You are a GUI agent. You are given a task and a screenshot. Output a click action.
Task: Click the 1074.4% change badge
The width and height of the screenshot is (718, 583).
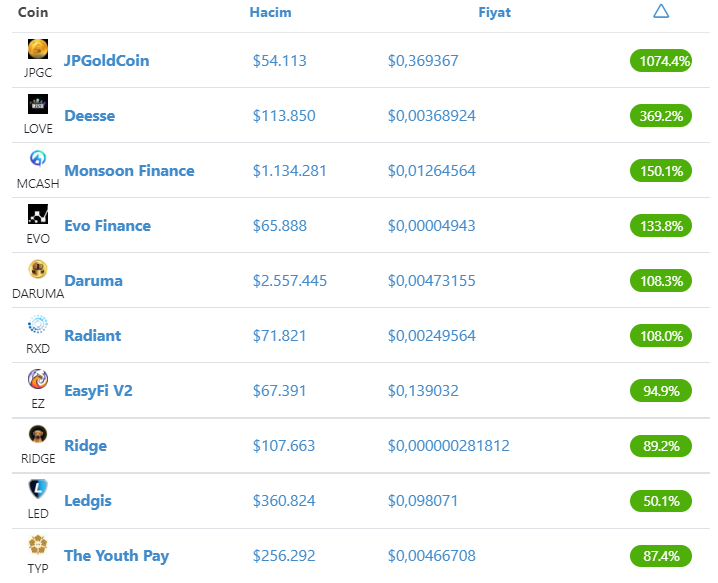click(661, 60)
